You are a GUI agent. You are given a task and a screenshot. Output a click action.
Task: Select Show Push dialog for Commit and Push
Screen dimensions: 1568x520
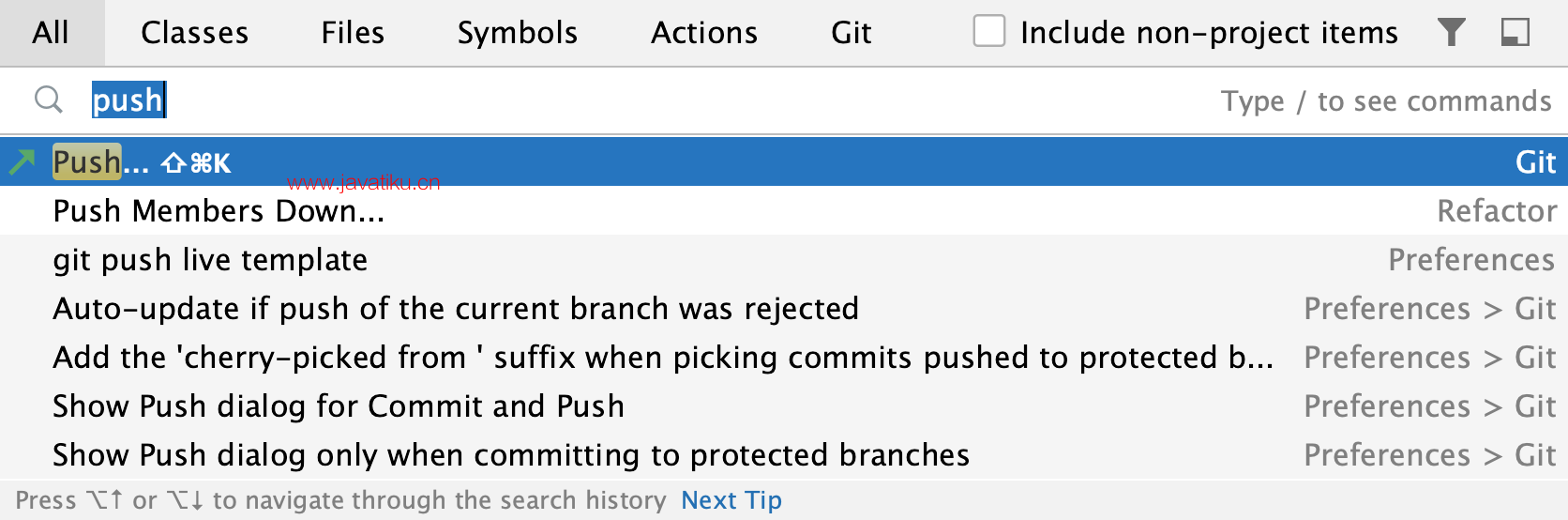tap(339, 406)
